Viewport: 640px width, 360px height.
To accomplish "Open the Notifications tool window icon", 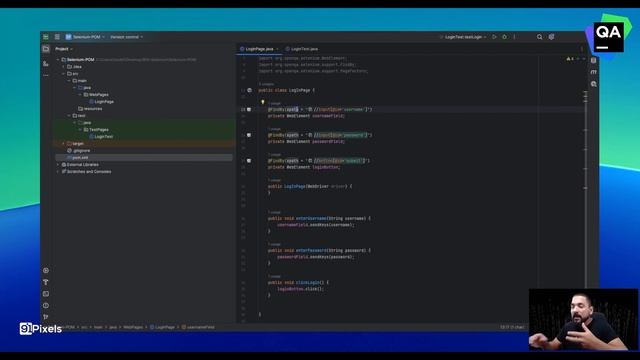I will tap(593, 60).
